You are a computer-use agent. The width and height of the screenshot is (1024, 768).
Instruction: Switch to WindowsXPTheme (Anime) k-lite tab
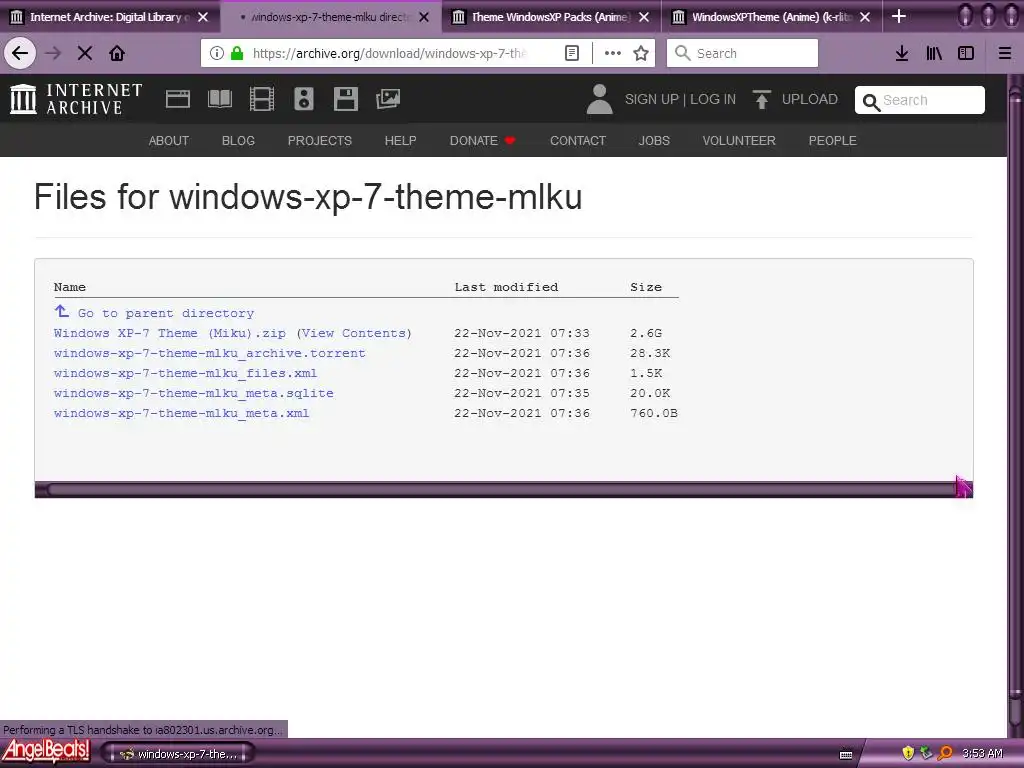(772, 17)
